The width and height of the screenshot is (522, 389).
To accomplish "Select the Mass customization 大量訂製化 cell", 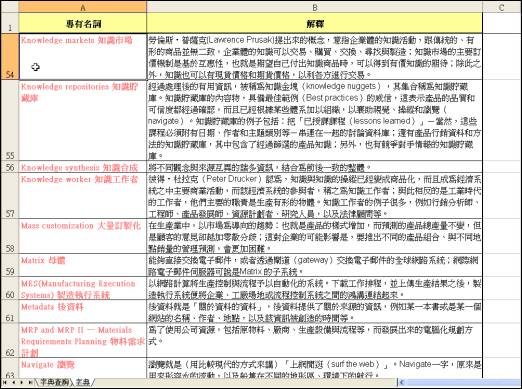I will pyautogui.click(x=83, y=236).
